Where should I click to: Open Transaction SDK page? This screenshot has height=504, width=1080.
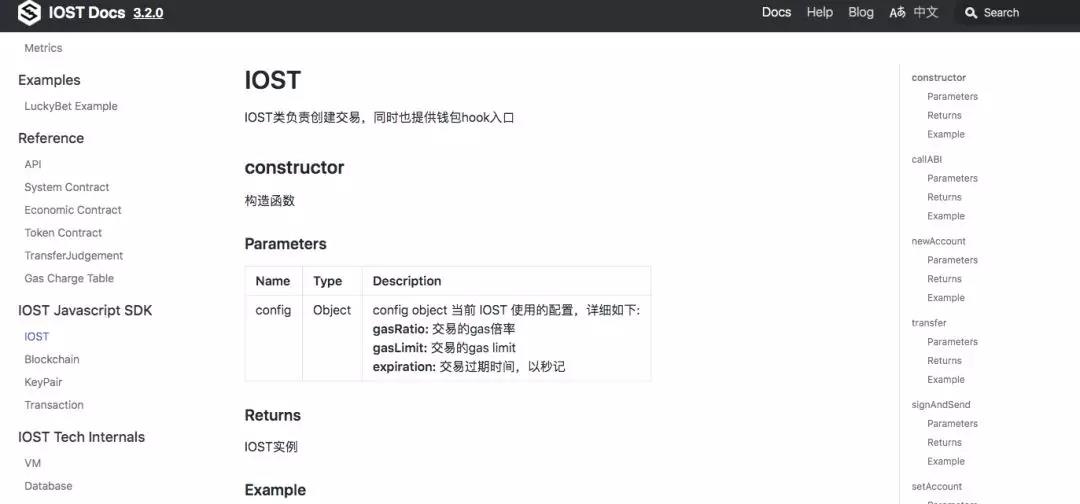coord(54,405)
